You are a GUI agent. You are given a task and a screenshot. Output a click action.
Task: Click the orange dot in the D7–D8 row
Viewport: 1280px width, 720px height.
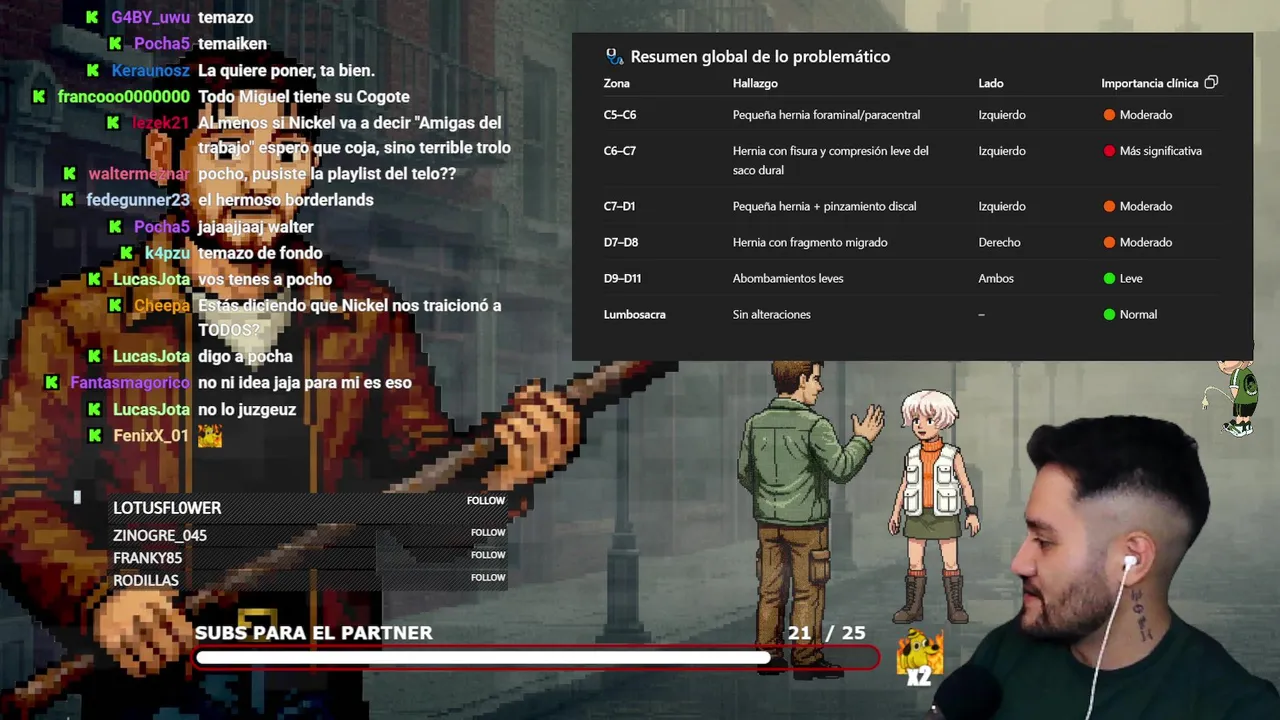pyautogui.click(x=1109, y=242)
